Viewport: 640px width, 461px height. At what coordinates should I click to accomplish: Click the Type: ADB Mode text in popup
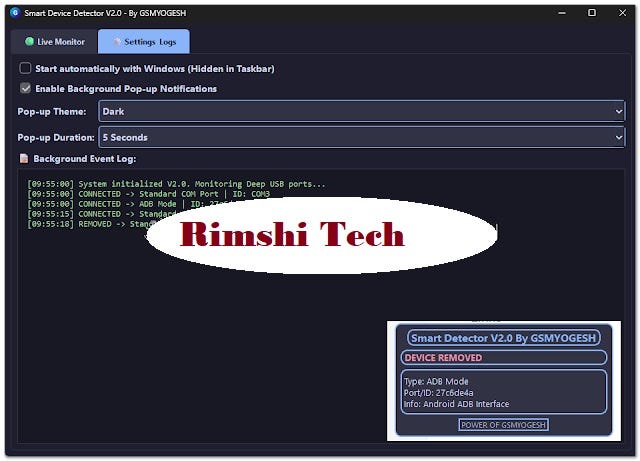(x=436, y=381)
